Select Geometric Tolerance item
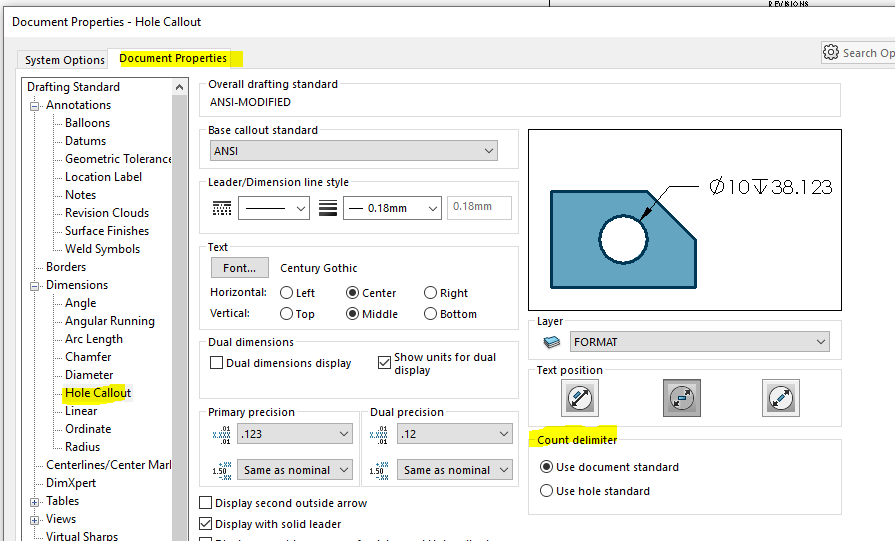The width and height of the screenshot is (895, 541). pyautogui.click(x=118, y=159)
